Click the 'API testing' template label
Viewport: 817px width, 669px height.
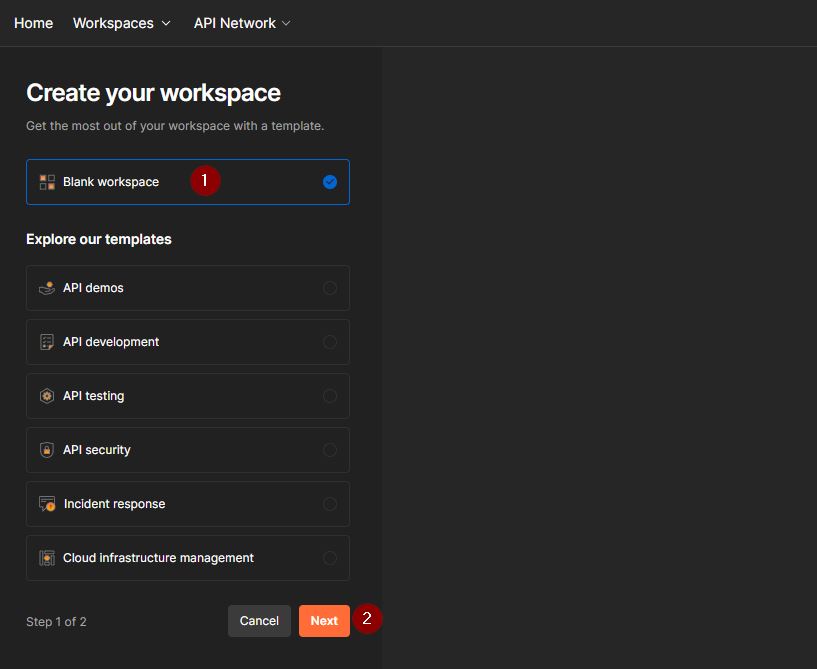[94, 396]
